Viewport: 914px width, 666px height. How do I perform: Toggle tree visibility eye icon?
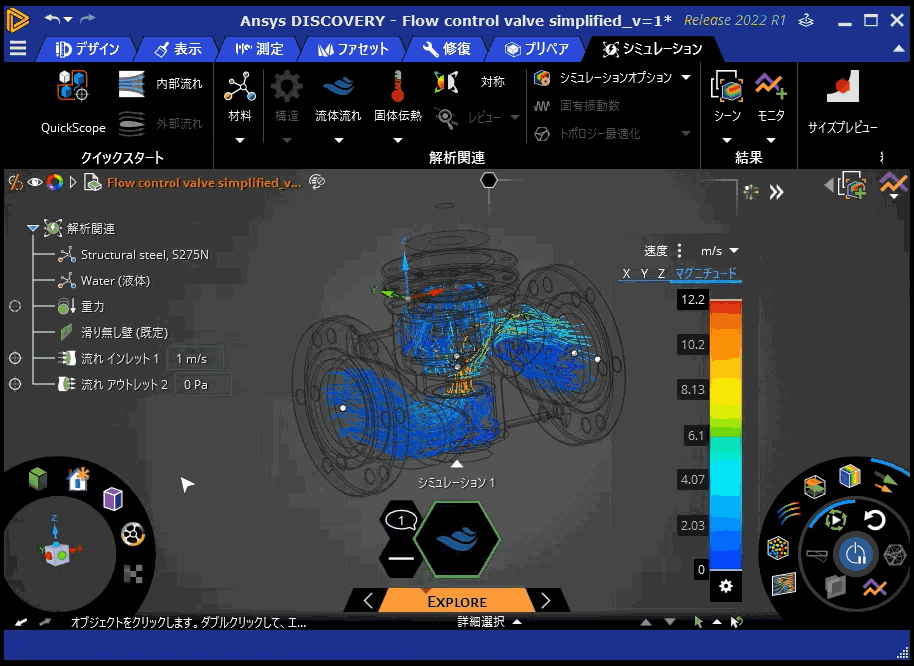[35, 182]
